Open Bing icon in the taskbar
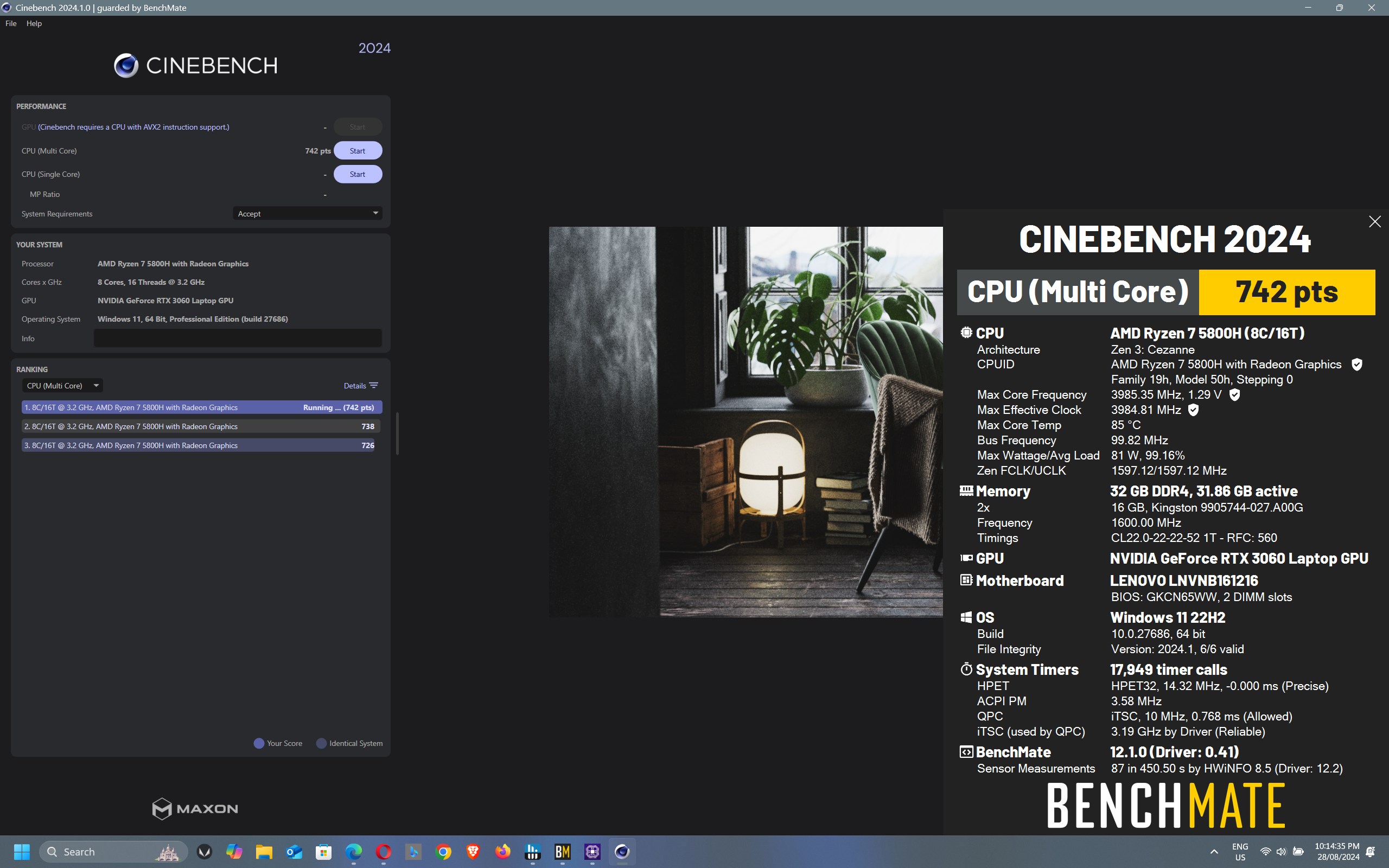Image resolution: width=1389 pixels, height=868 pixels. tap(413, 851)
